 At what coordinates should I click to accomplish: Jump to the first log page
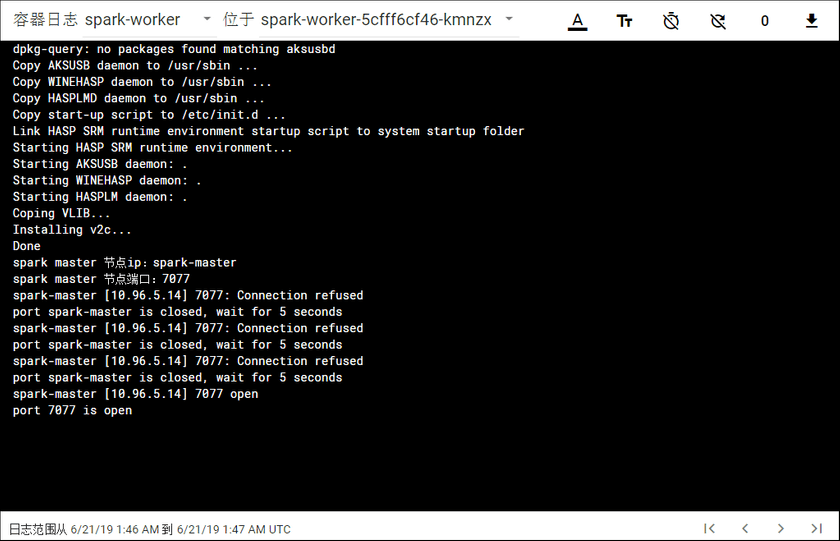click(709, 528)
